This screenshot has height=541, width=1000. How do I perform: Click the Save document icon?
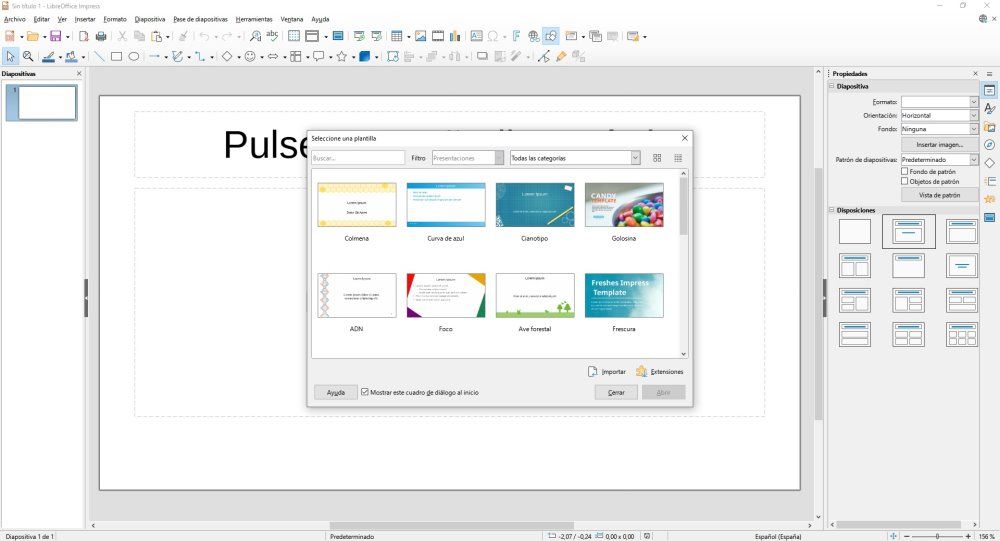click(x=56, y=36)
